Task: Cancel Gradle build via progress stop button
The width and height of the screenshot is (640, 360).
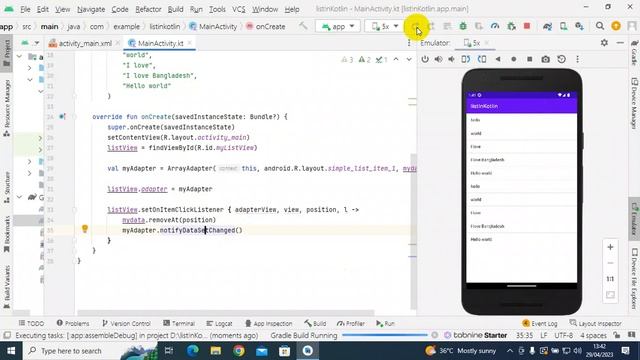Action: (435, 335)
